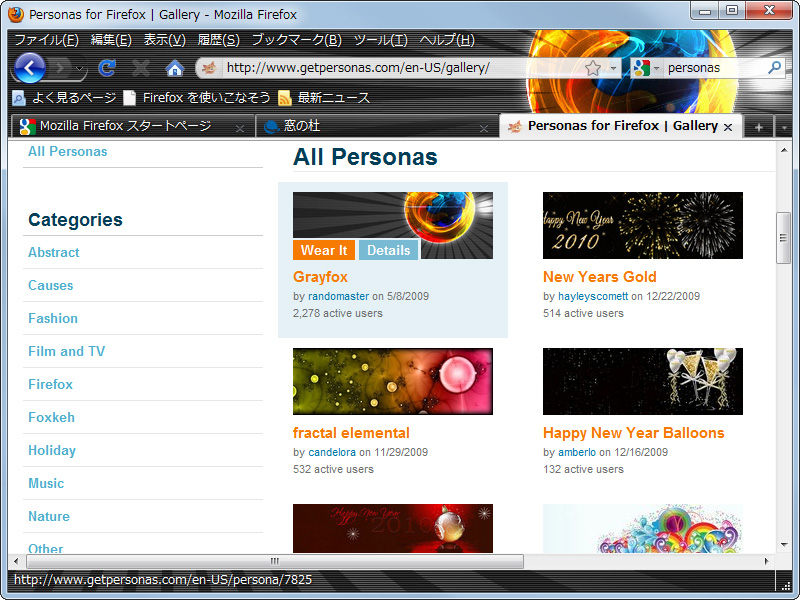The width and height of the screenshot is (800, 600).
Task: Open the 表示(V) menu
Action: click(x=165, y=40)
